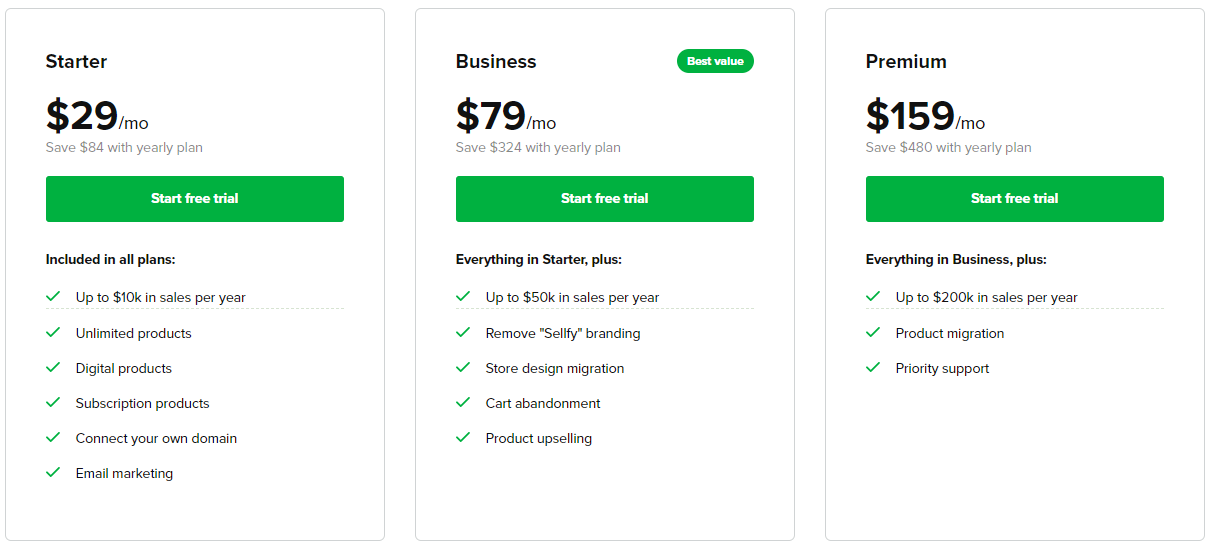Click 'Up to $200k in sales per year'

tap(987, 297)
